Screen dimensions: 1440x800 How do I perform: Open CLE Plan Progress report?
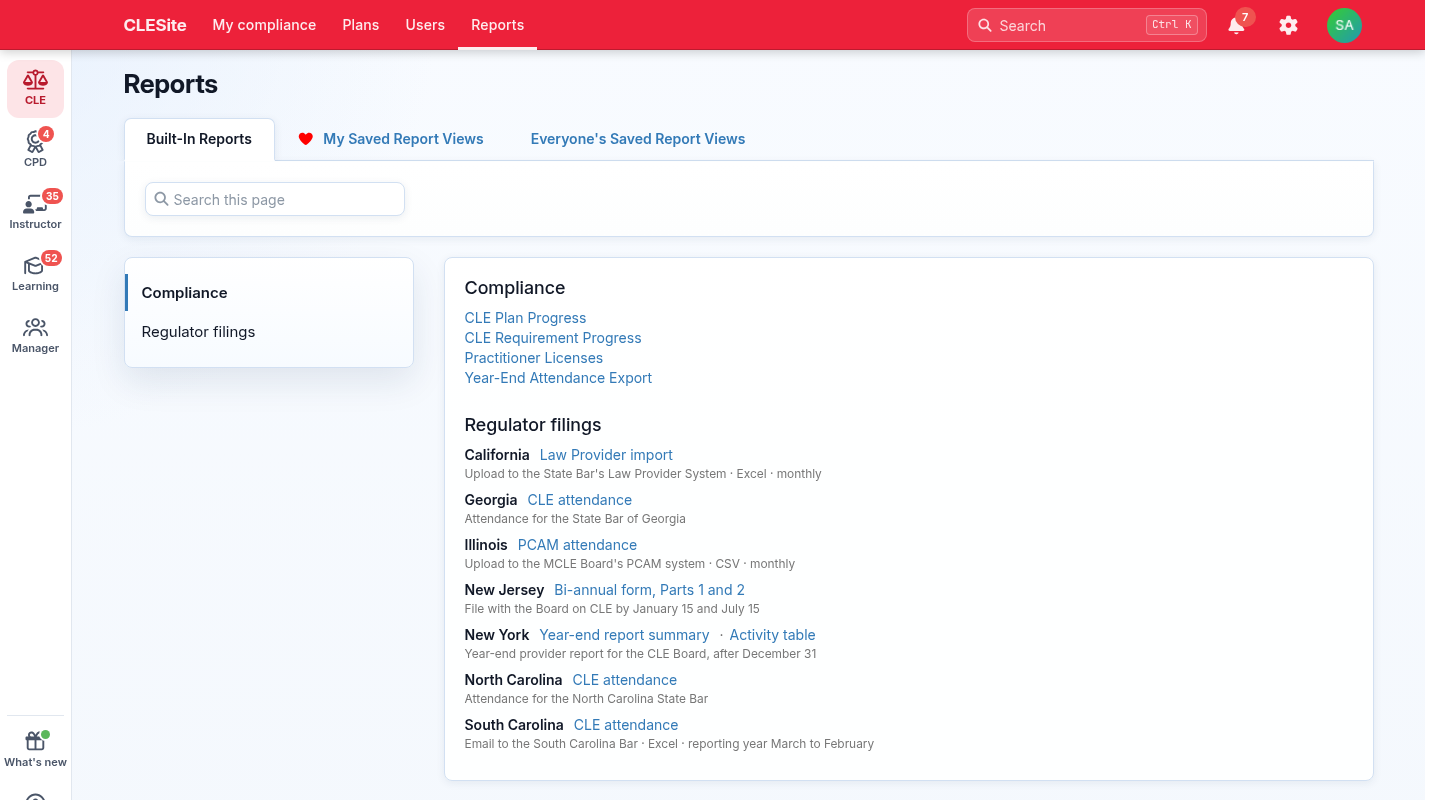(525, 318)
